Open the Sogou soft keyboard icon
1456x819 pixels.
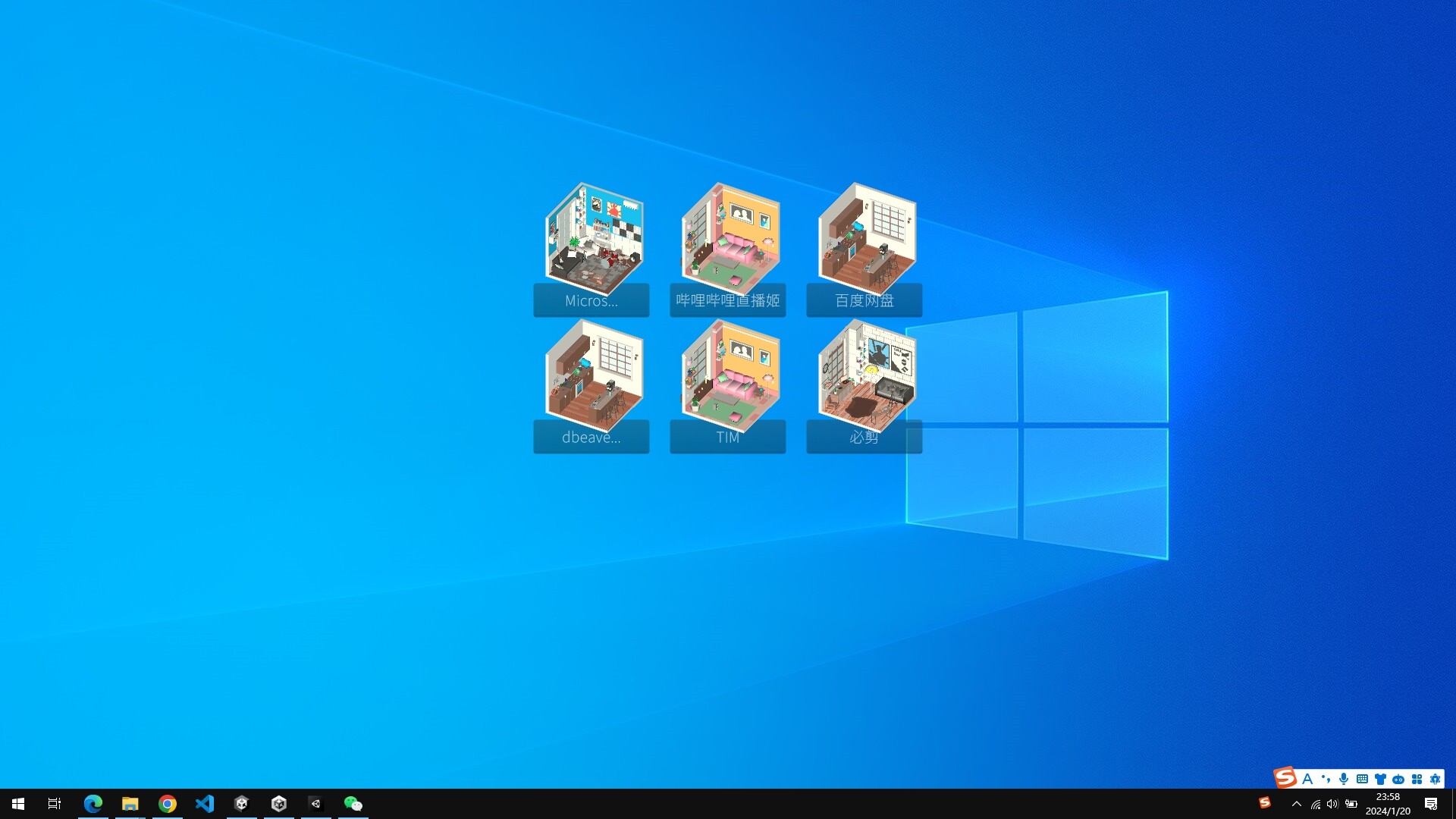point(1362,779)
